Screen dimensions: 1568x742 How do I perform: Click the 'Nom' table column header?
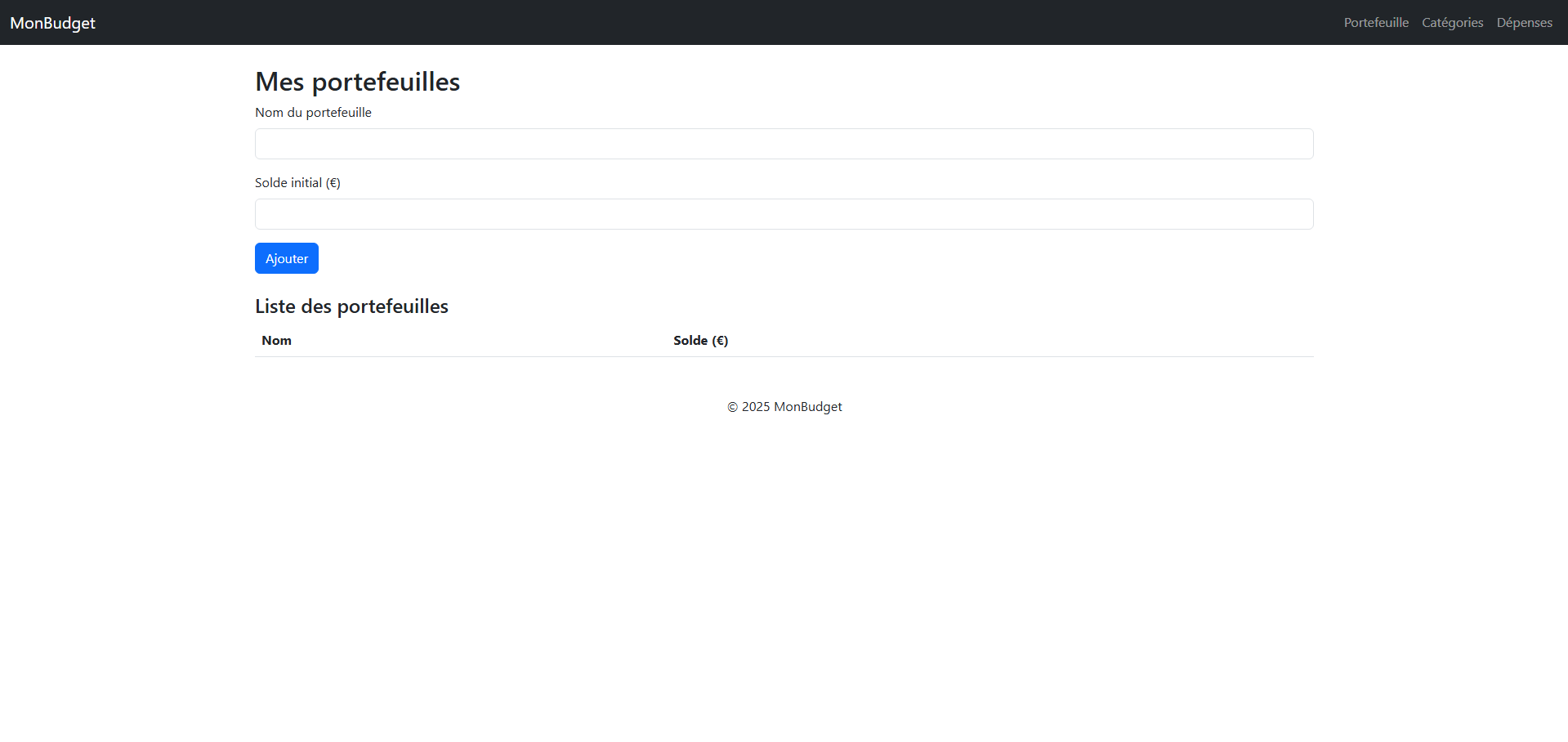(276, 341)
